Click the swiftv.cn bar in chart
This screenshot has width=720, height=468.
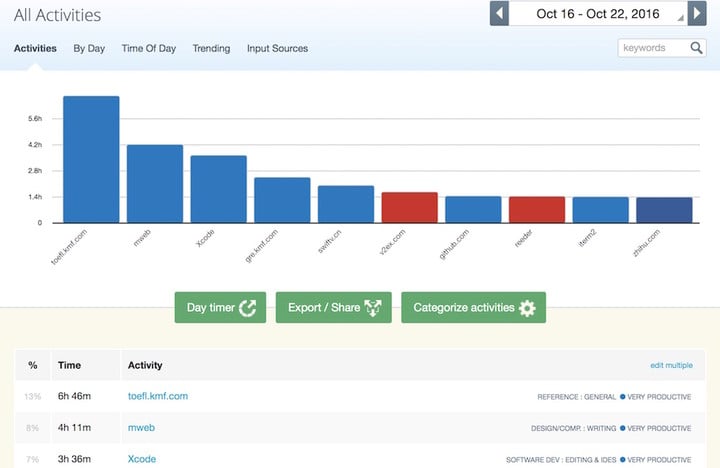346,204
